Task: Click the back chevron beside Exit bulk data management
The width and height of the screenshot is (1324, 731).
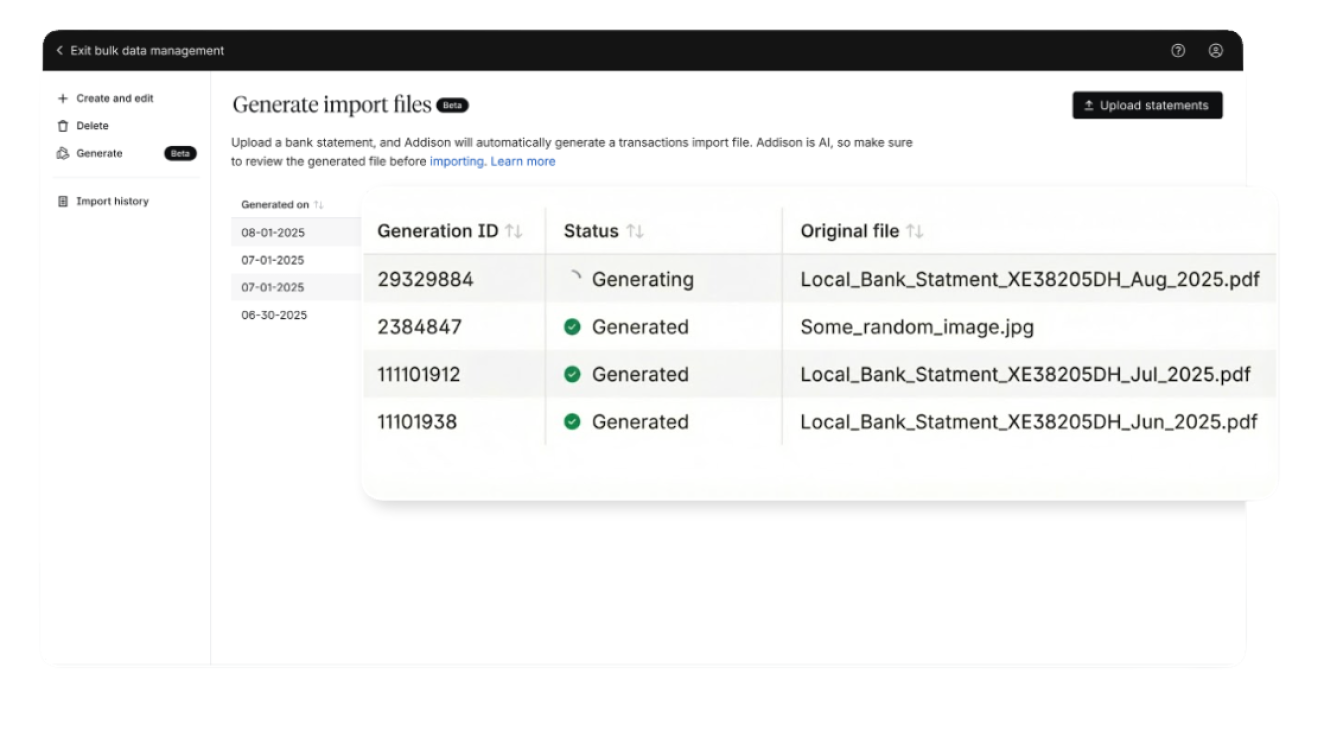Action: [x=59, y=50]
